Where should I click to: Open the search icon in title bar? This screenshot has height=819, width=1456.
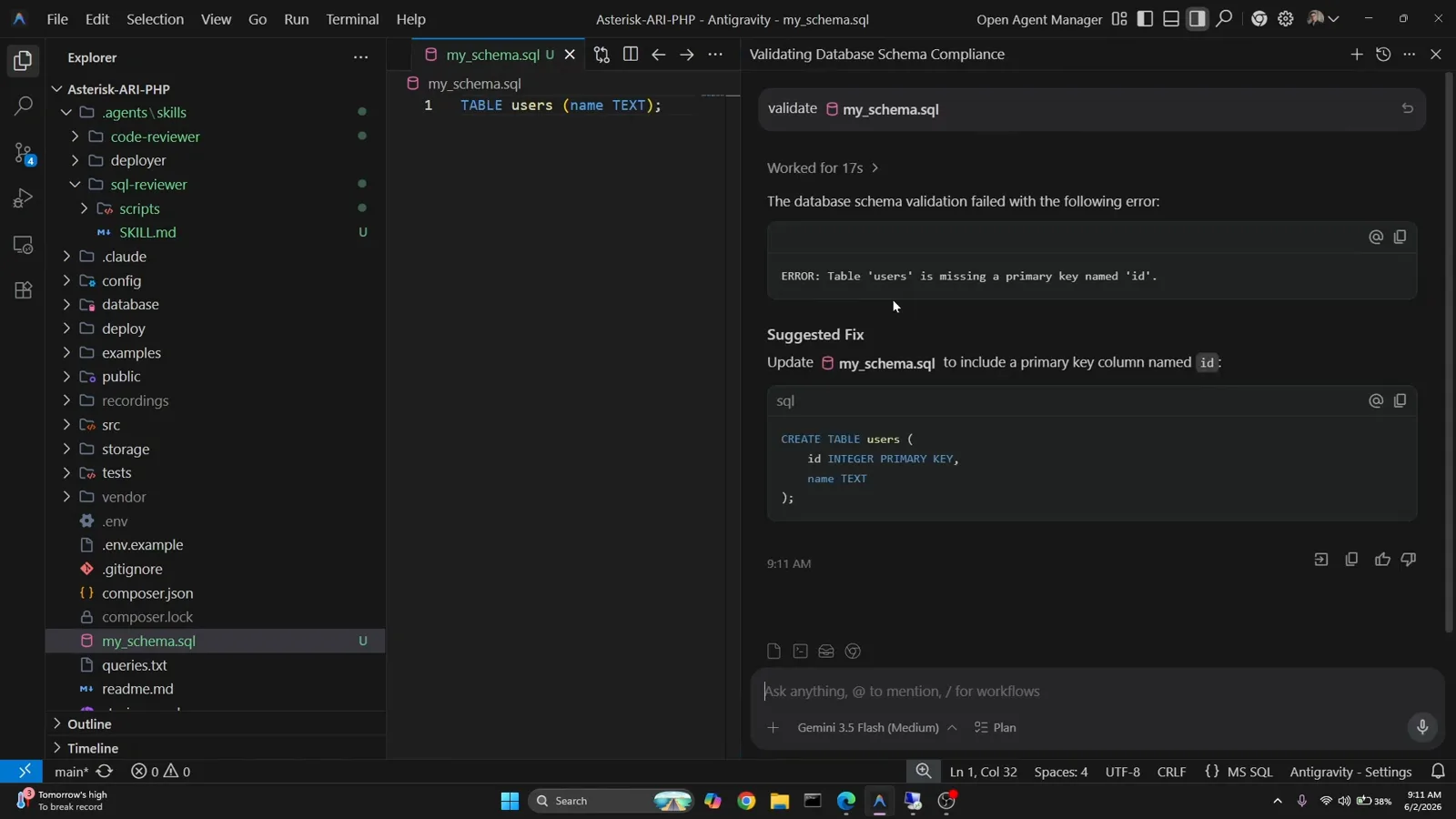1224,18
